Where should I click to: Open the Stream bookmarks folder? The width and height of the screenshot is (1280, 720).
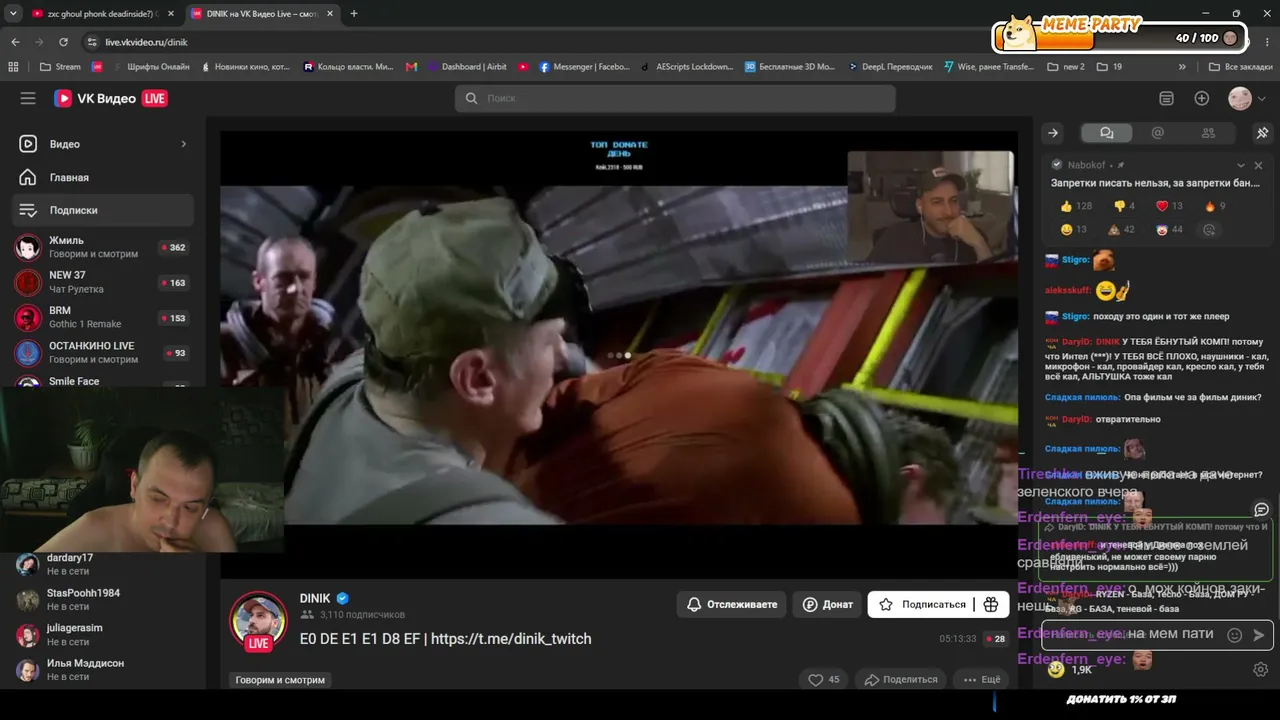point(60,67)
